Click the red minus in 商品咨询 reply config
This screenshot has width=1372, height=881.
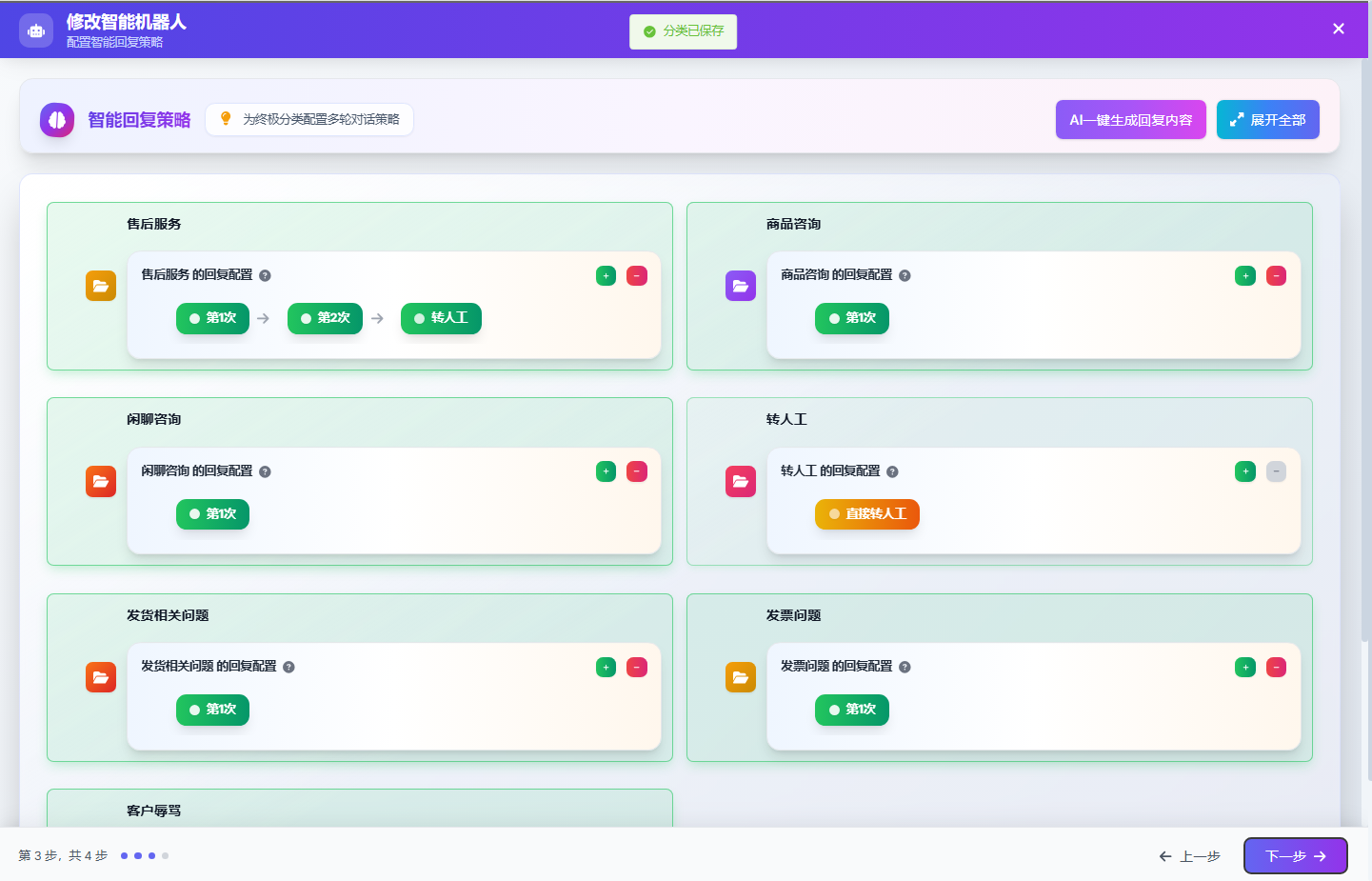coord(1276,276)
